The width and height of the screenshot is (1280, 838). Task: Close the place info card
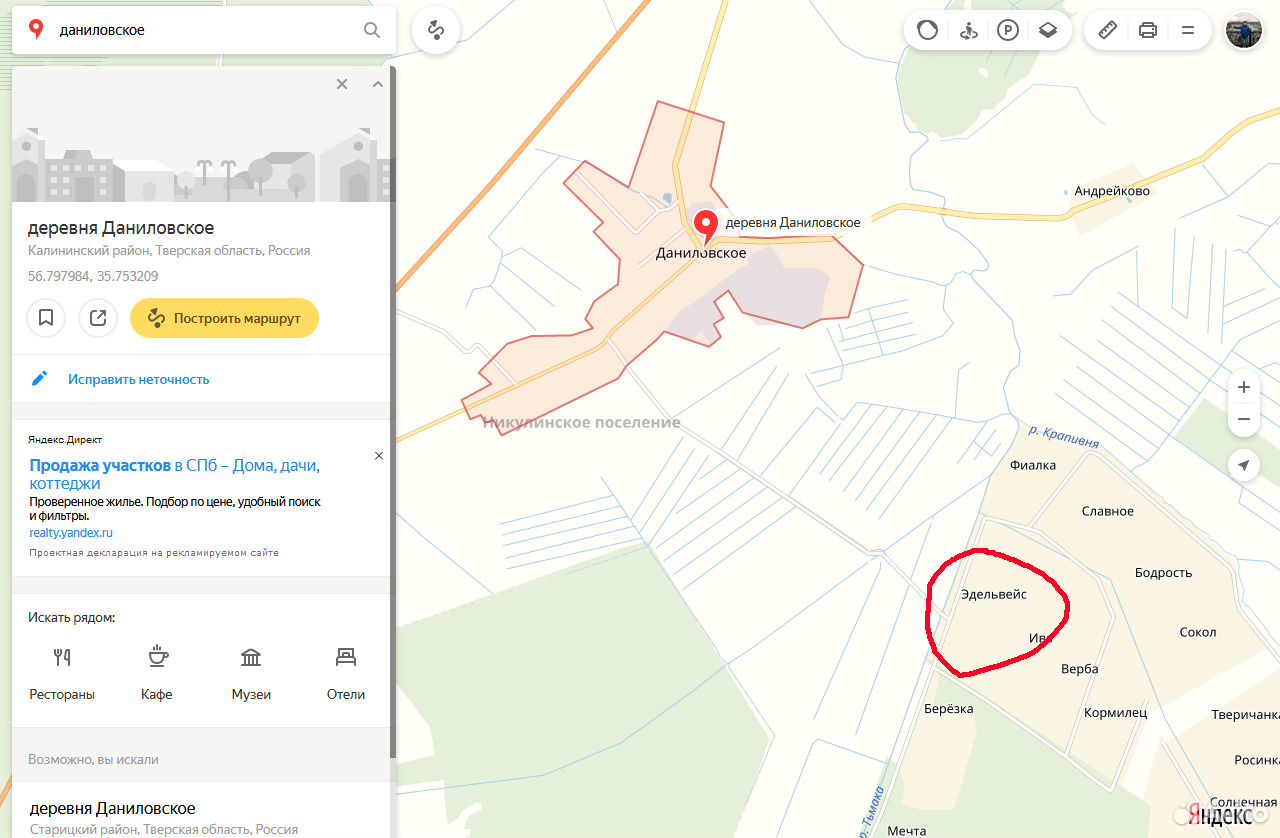pos(342,84)
